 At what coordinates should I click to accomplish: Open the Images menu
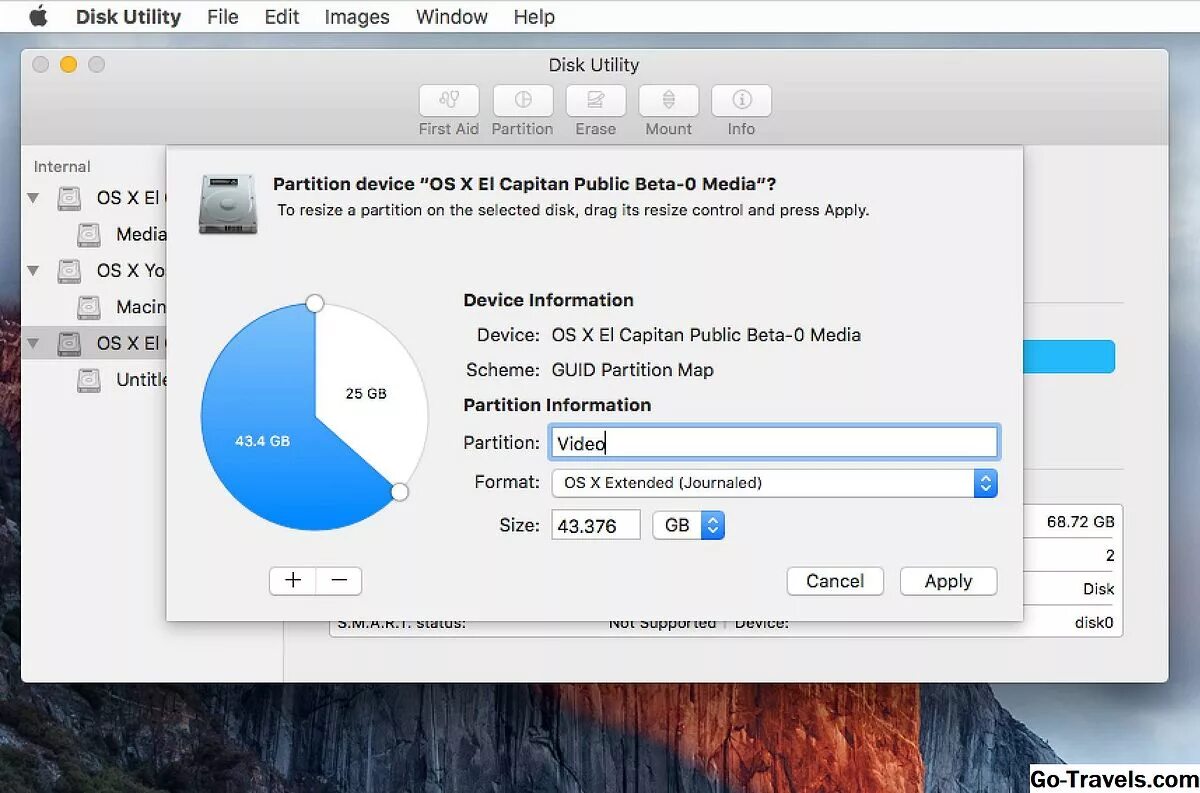(x=356, y=16)
